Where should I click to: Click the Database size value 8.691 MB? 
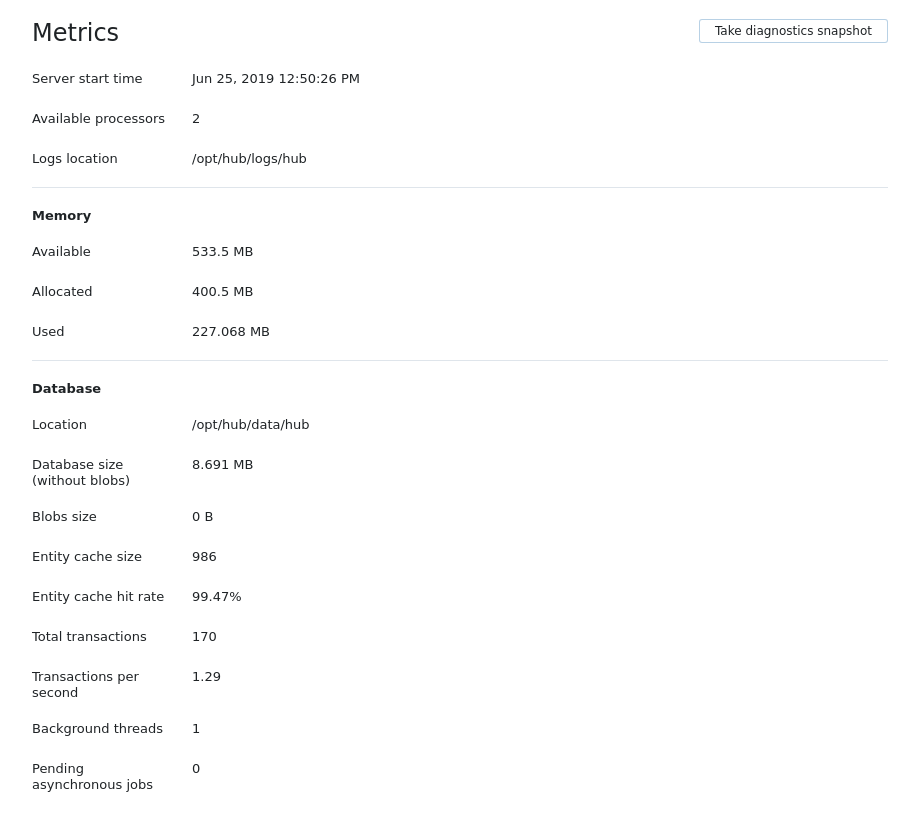click(x=222, y=464)
